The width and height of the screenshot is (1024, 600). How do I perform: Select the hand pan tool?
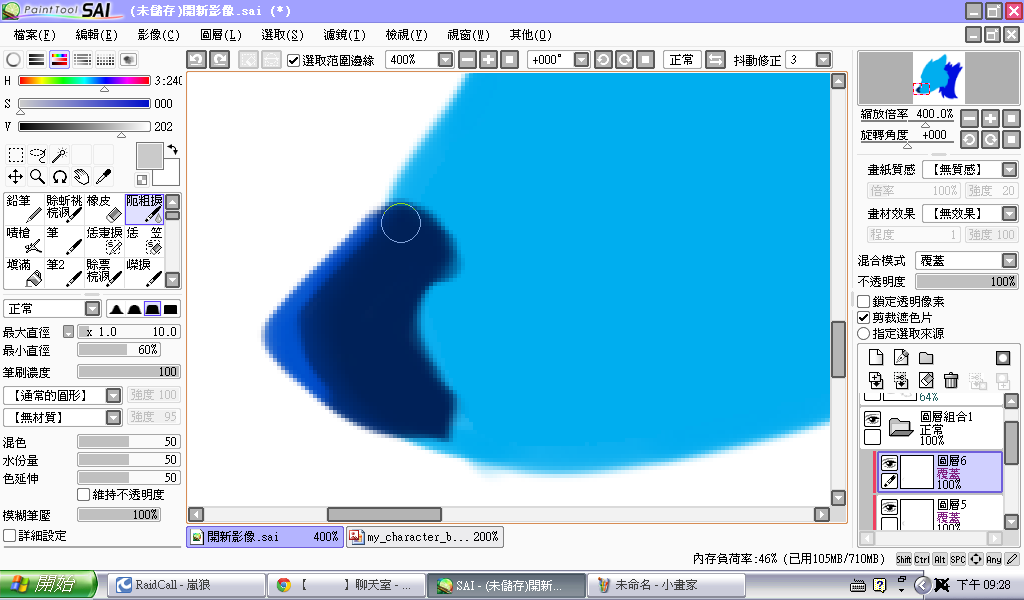pyautogui.click(x=81, y=176)
